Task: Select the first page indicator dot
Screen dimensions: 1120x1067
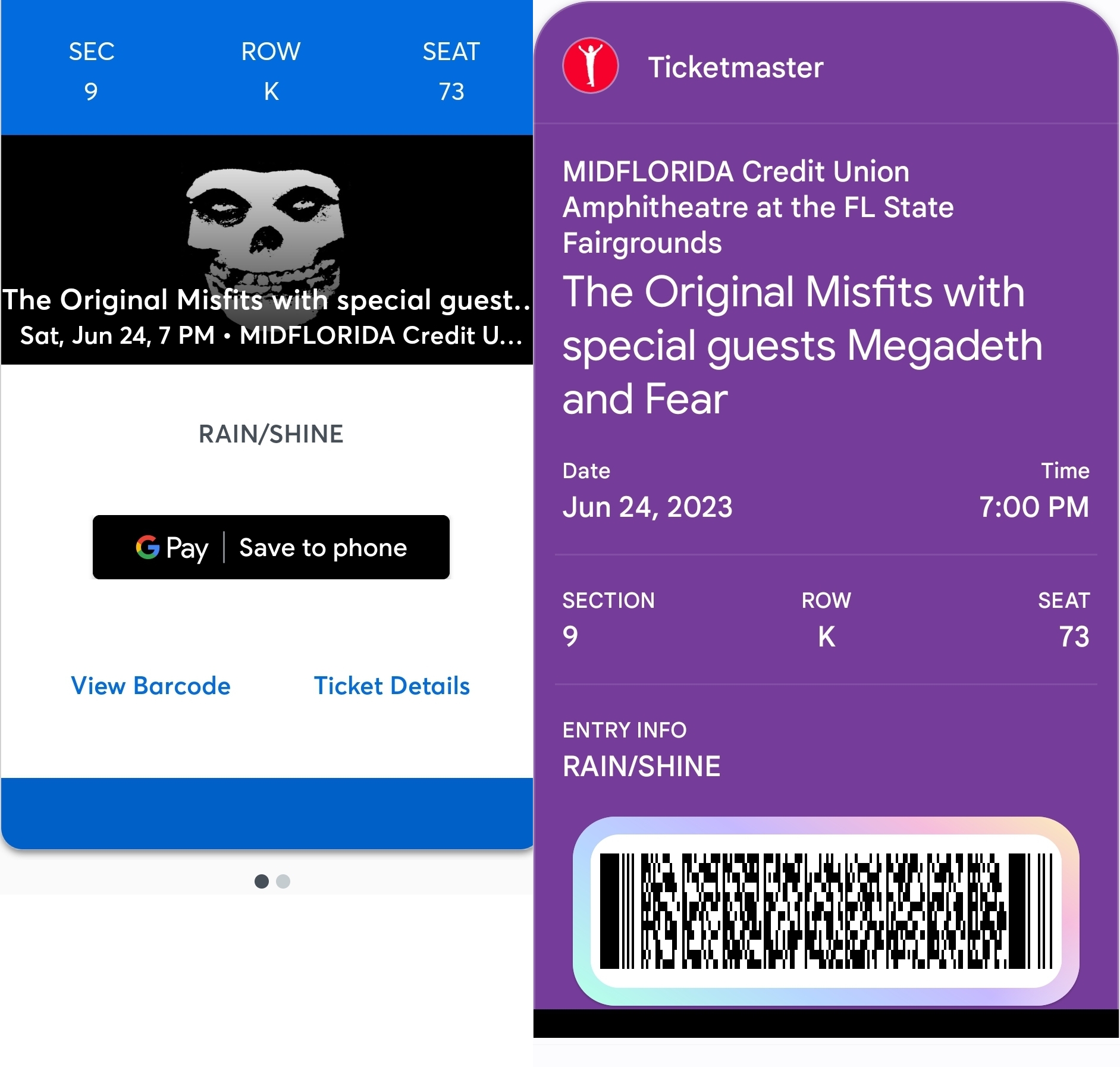Action: [x=261, y=881]
